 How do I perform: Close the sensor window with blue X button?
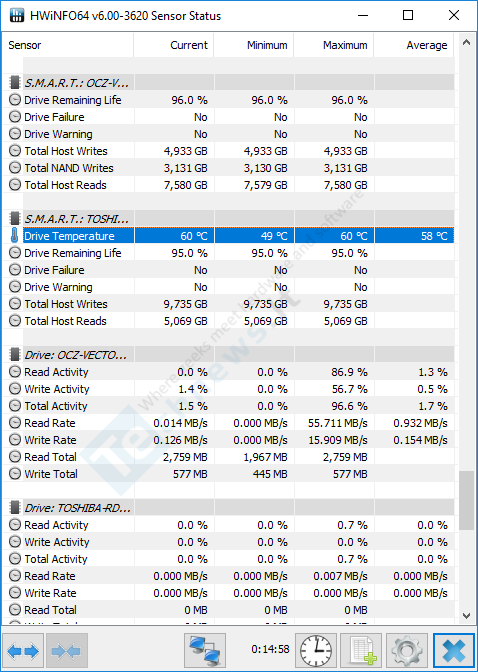(454, 651)
